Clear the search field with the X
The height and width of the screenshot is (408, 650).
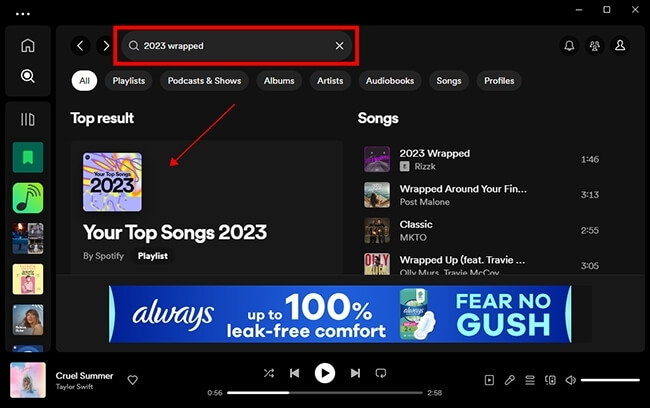pyautogui.click(x=340, y=46)
